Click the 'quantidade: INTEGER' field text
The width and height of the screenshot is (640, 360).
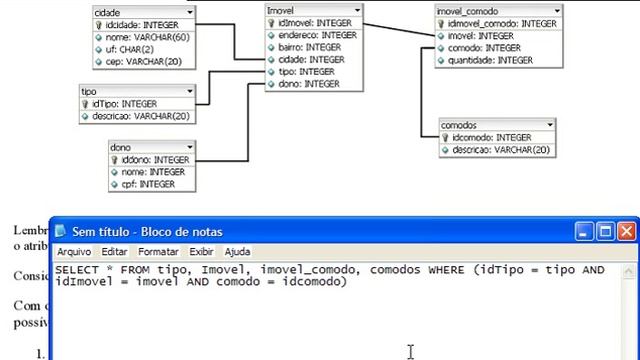pyautogui.click(x=491, y=61)
